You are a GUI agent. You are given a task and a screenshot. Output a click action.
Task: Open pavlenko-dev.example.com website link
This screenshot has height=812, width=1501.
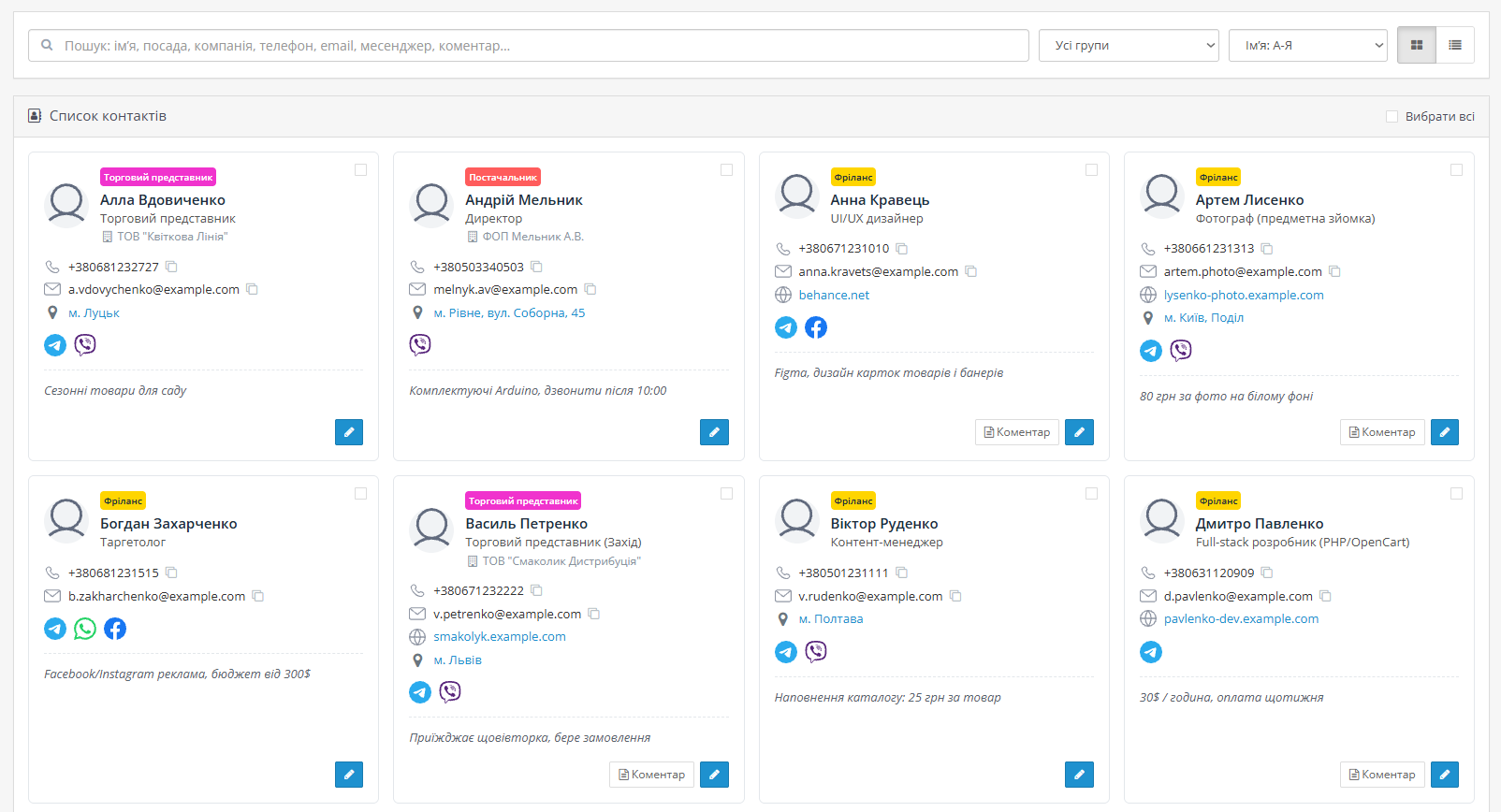[x=1241, y=618]
